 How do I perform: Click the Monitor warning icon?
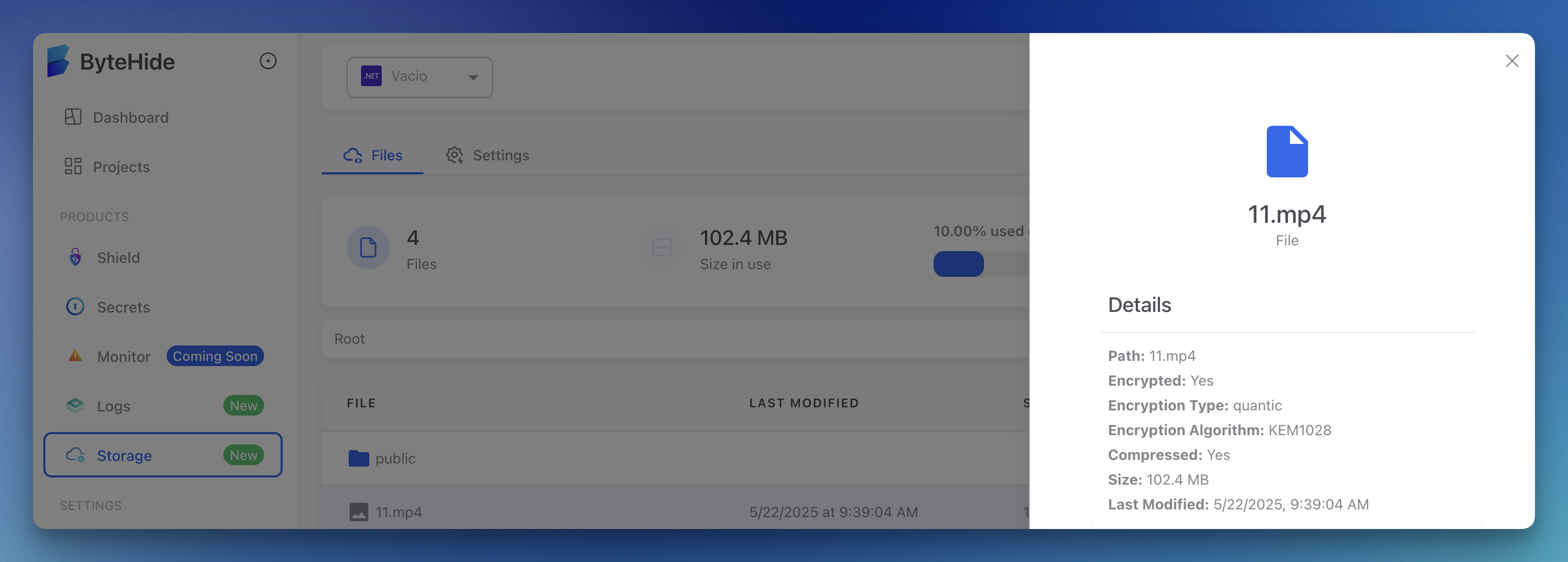pos(75,356)
